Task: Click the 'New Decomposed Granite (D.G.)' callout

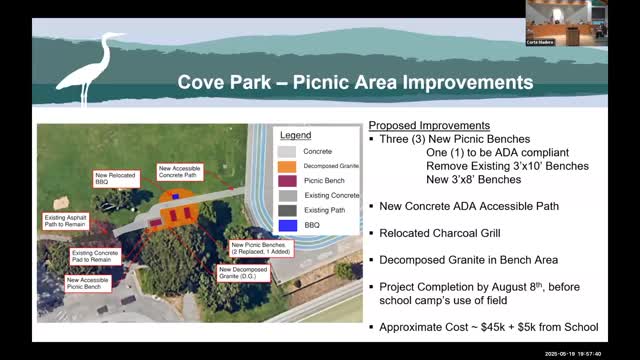Action: pos(243,273)
